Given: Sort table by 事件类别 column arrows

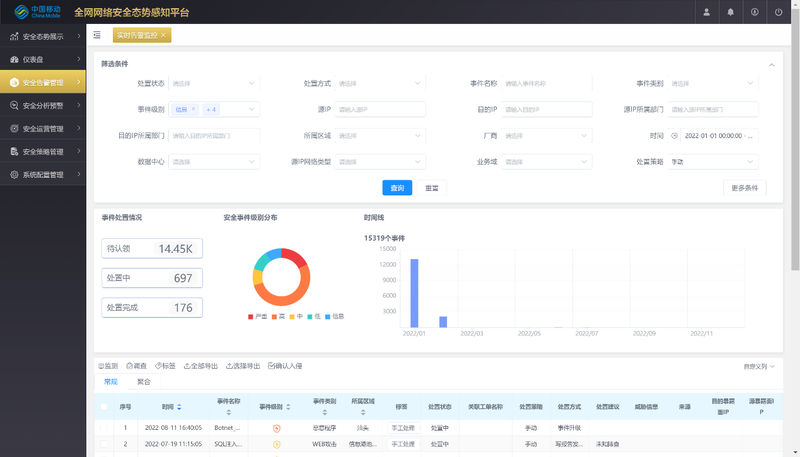Looking at the screenshot, I should tap(324, 412).
